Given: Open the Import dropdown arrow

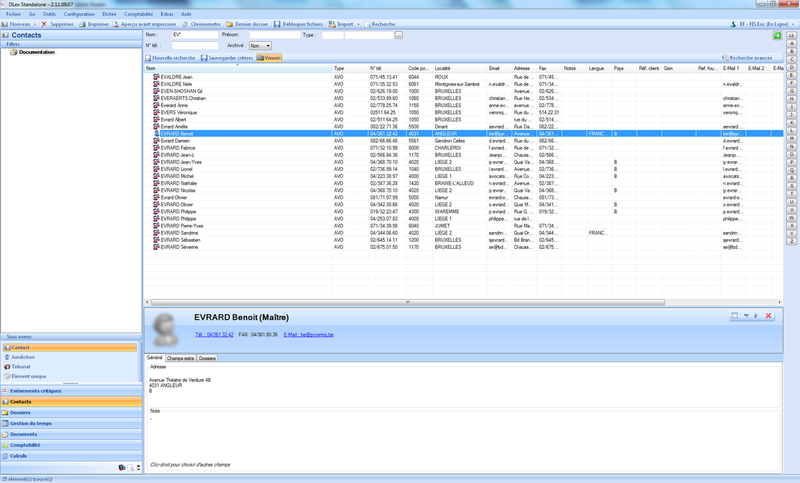Looking at the screenshot, I should (x=358, y=23).
